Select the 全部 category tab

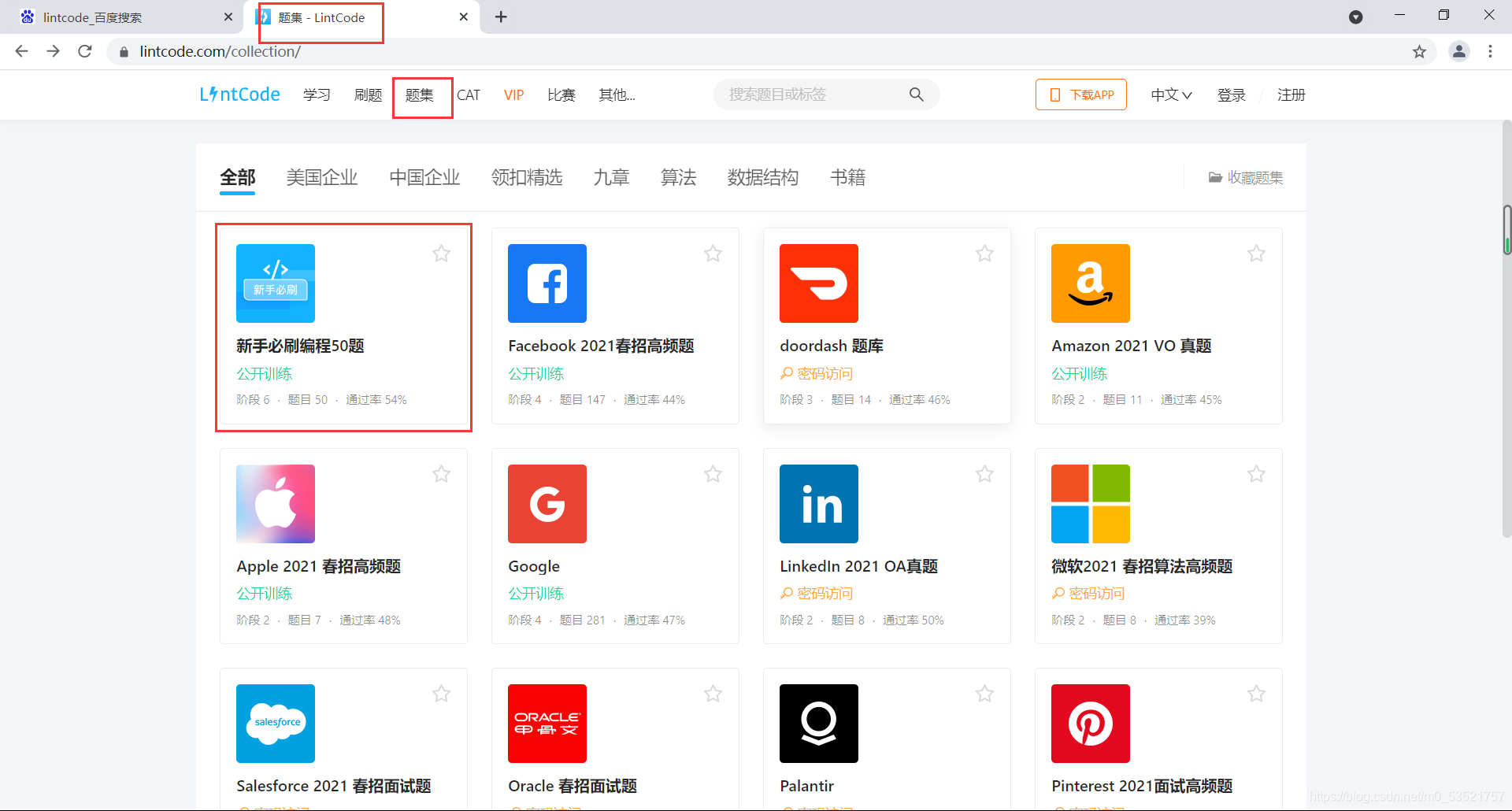pos(237,178)
